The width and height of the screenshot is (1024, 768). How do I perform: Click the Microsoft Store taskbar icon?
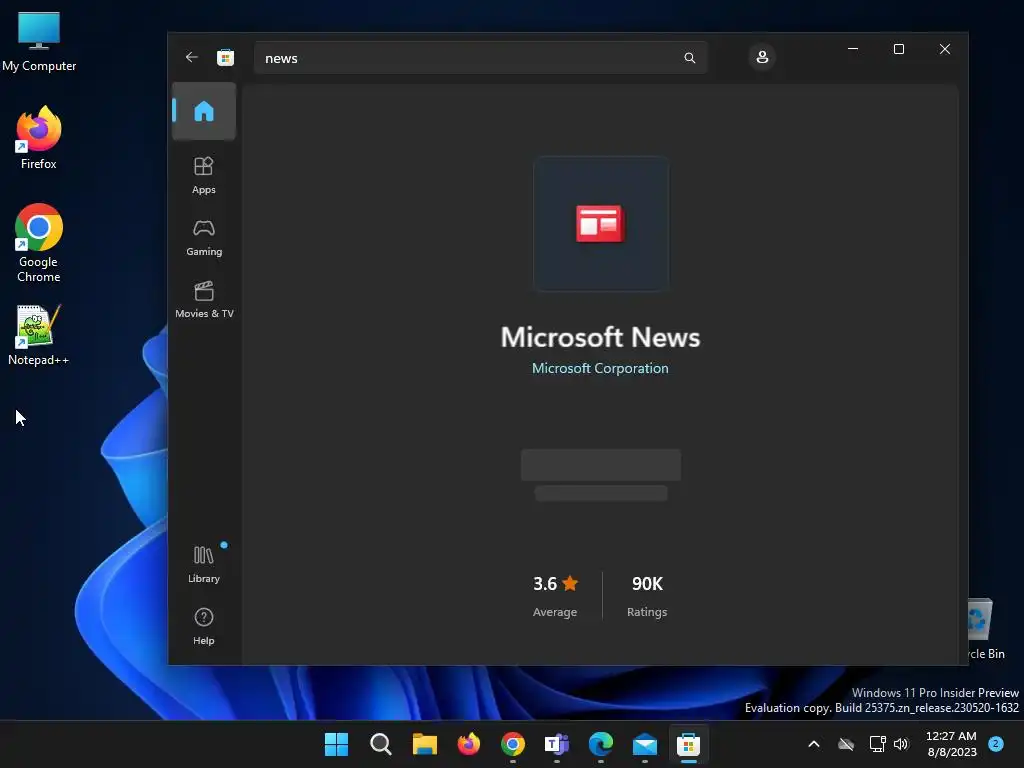(688, 744)
